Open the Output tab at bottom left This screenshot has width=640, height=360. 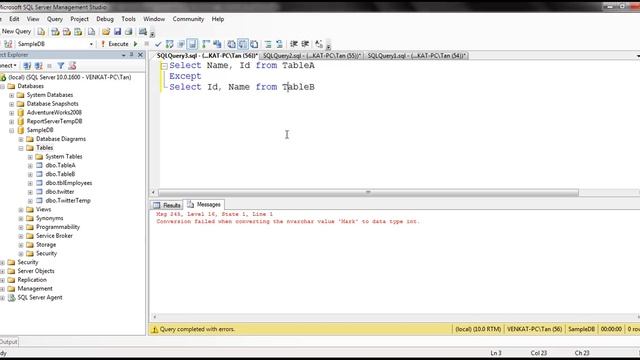(x=9, y=342)
